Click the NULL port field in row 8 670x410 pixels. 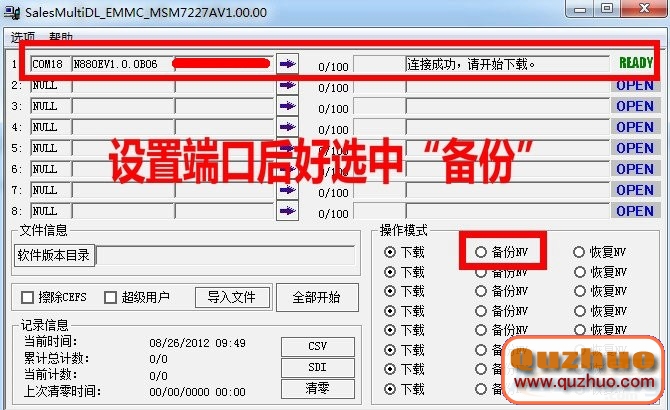click(x=50, y=211)
